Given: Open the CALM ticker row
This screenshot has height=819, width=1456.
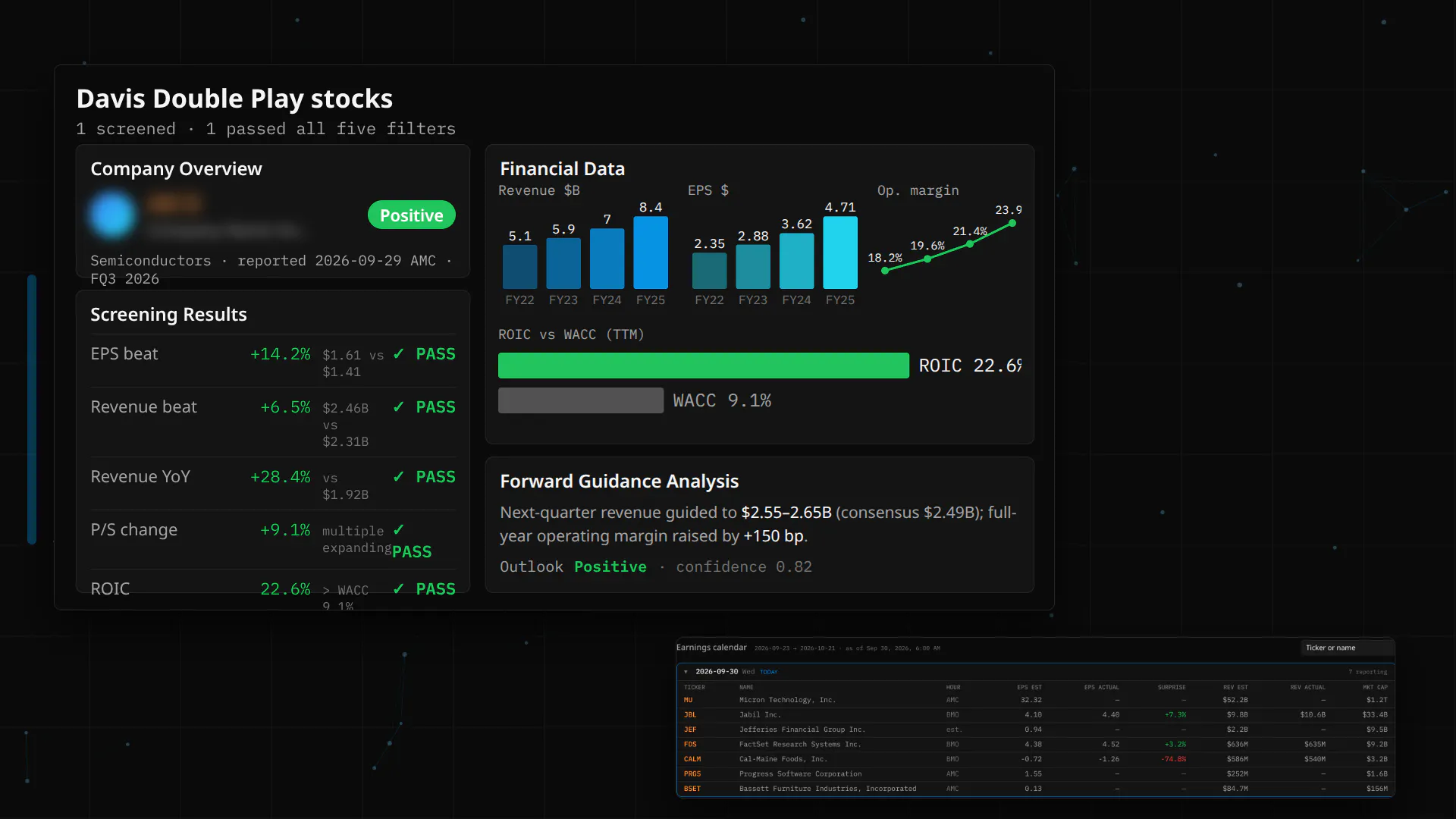Looking at the screenshot, I should pyautogui.click(x=1035, y=759).
